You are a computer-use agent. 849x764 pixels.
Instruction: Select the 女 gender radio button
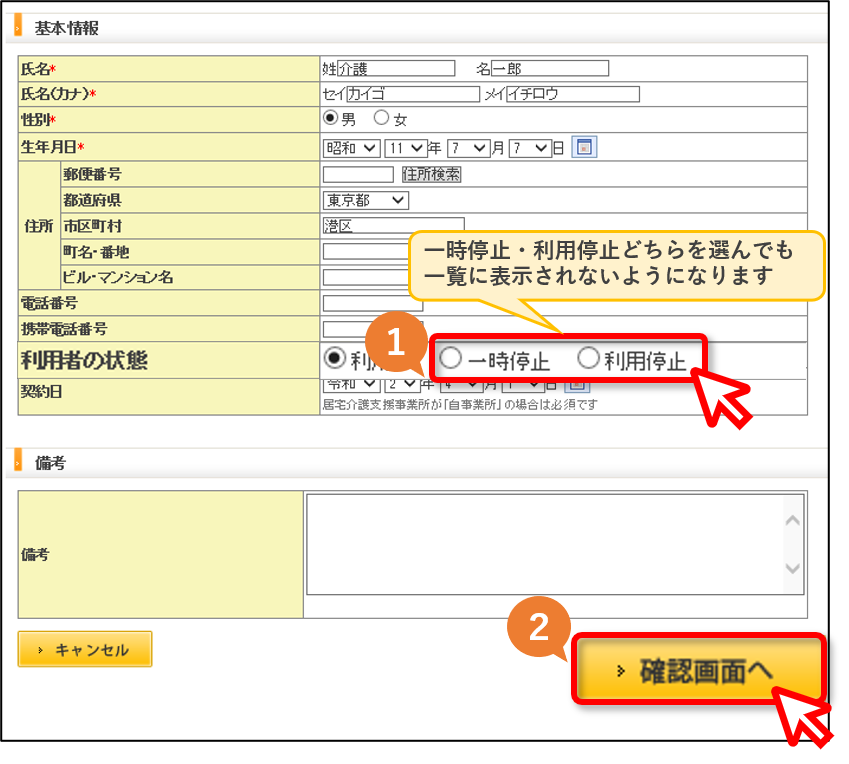(381, 117)
